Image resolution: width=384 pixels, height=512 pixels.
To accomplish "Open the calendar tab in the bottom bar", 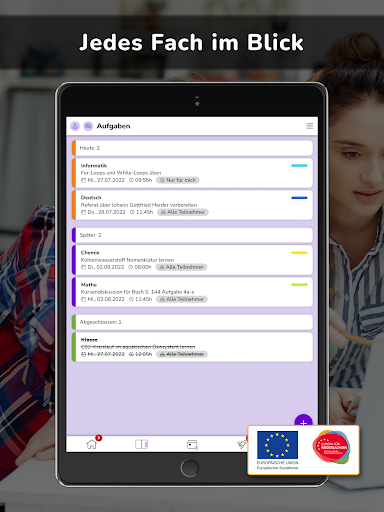I will pyautogui.click(x=192, y=445).
